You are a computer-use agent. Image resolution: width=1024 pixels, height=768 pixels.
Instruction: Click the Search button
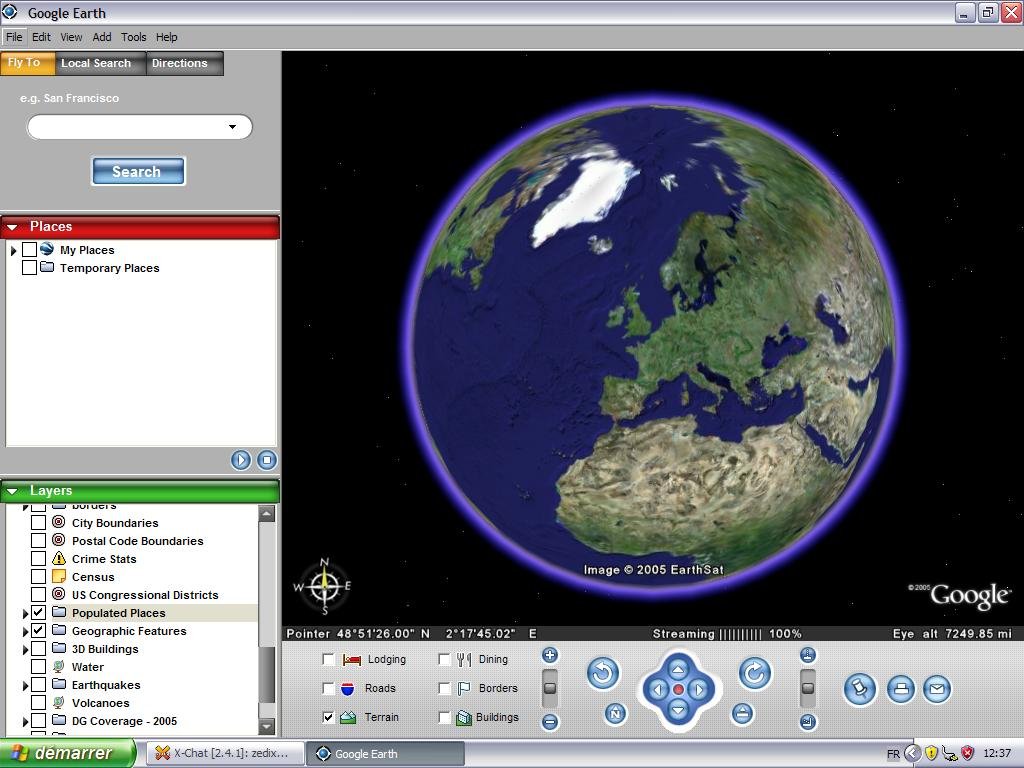pyautogui.click(x=138, y=171)
